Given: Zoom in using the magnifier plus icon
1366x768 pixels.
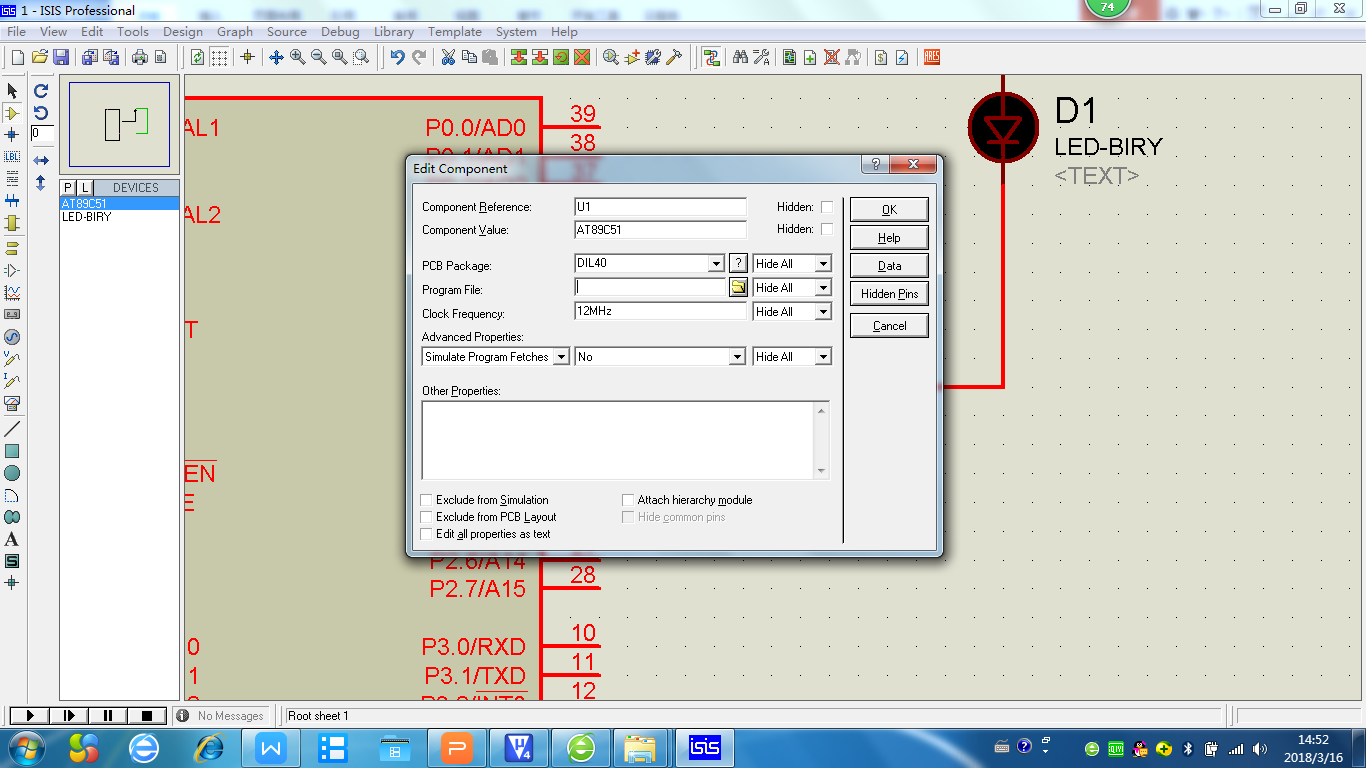Looking at the screenshot, I should (x=298, y=57).
